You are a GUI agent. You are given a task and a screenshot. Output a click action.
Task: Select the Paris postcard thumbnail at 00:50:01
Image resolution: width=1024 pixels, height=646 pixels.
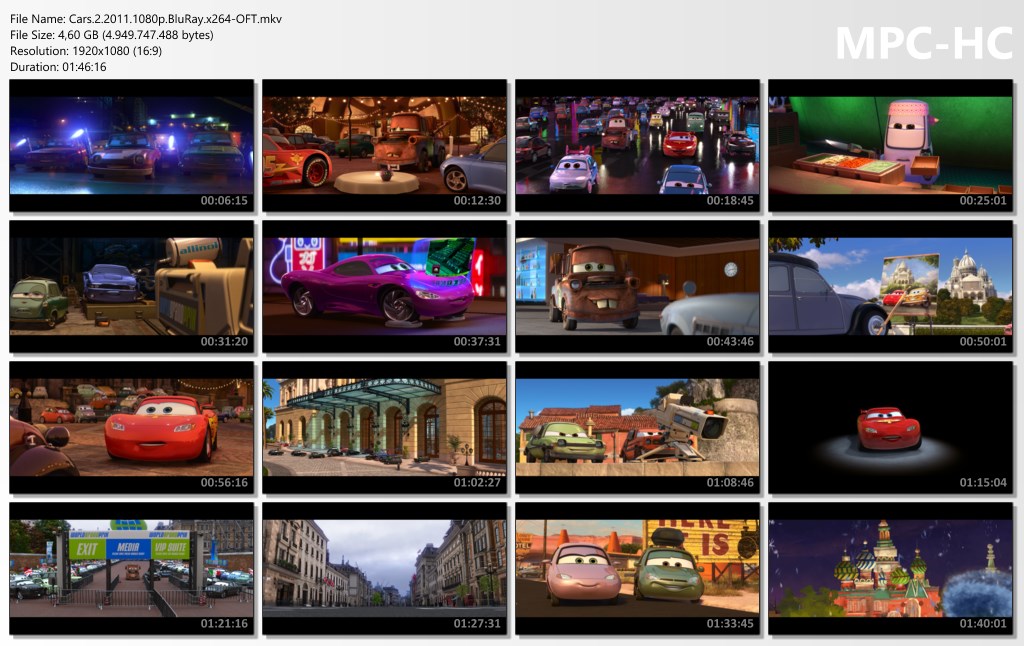pos(890,287)
